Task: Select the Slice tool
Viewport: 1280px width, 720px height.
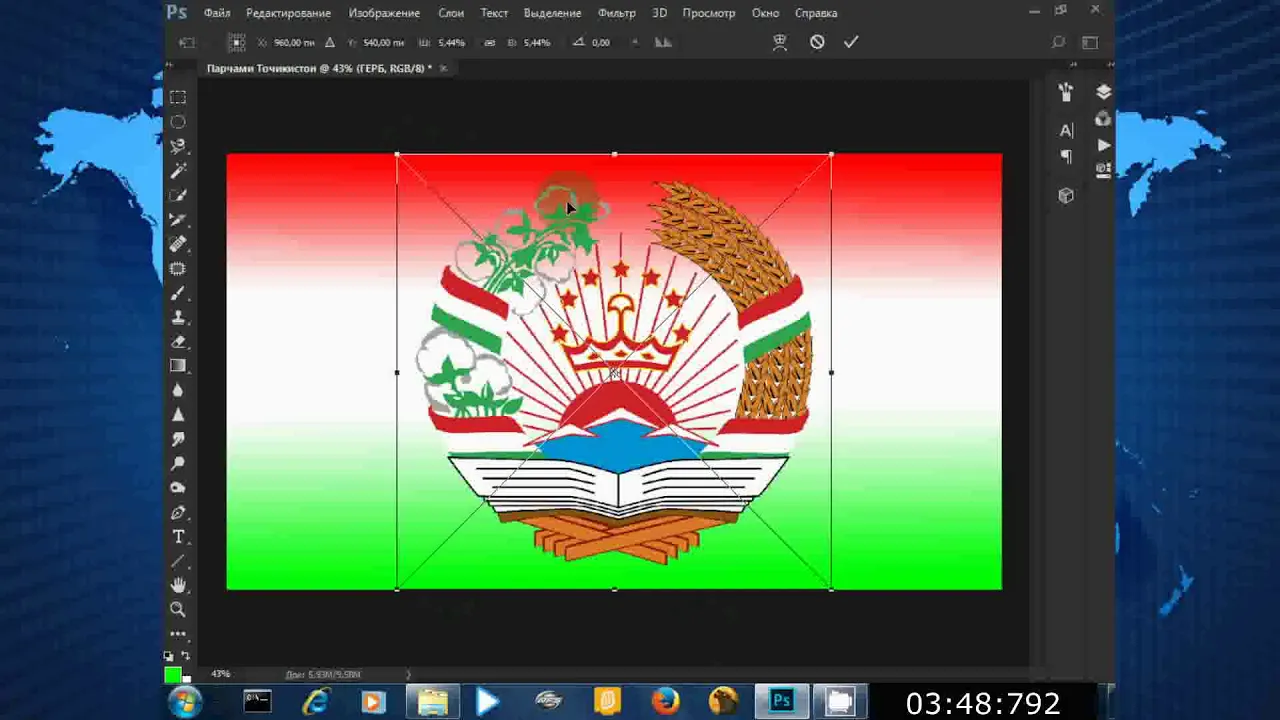Action: pos(178,220)
